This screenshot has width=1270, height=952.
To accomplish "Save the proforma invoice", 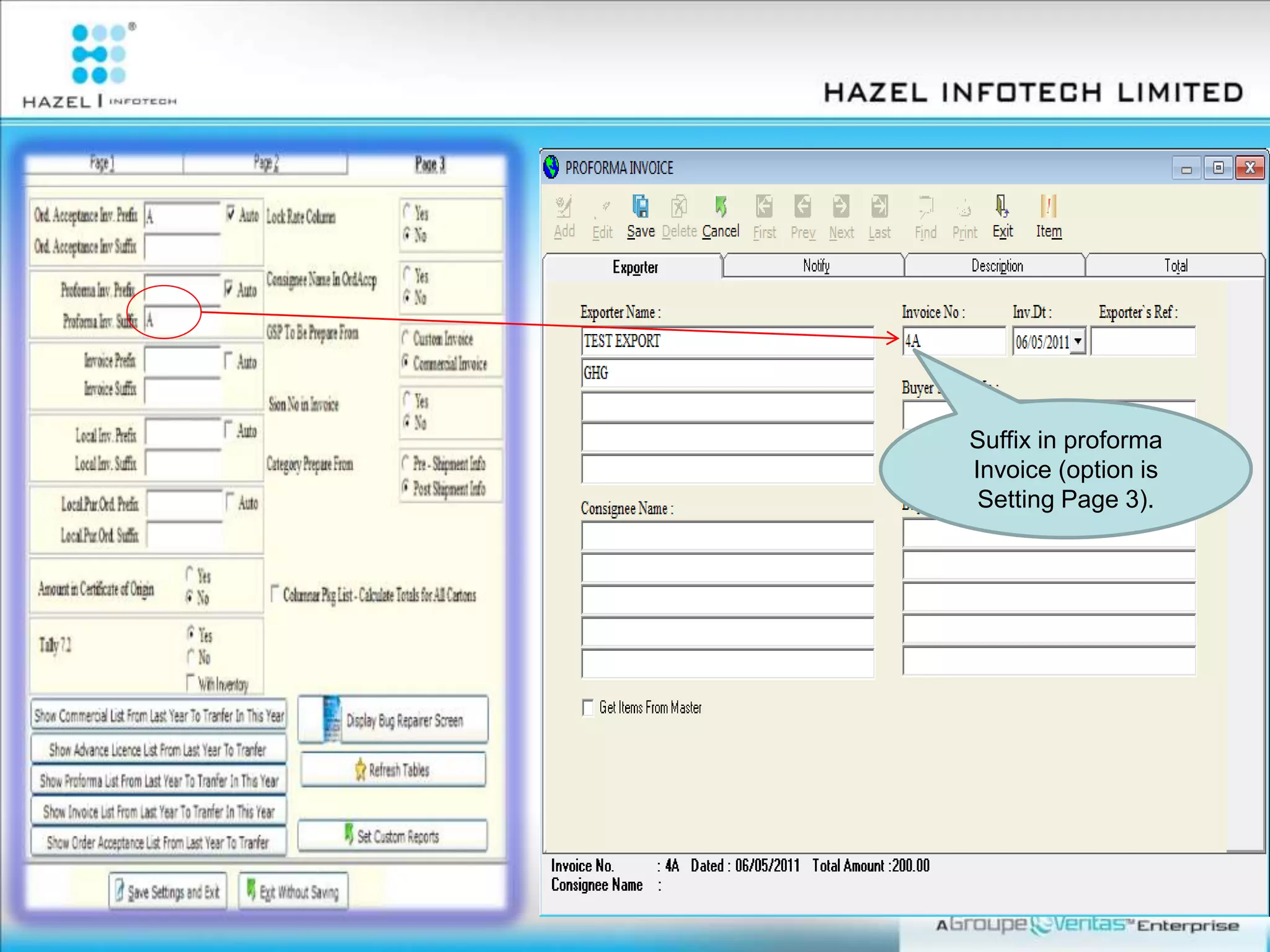I will [641, 217].
